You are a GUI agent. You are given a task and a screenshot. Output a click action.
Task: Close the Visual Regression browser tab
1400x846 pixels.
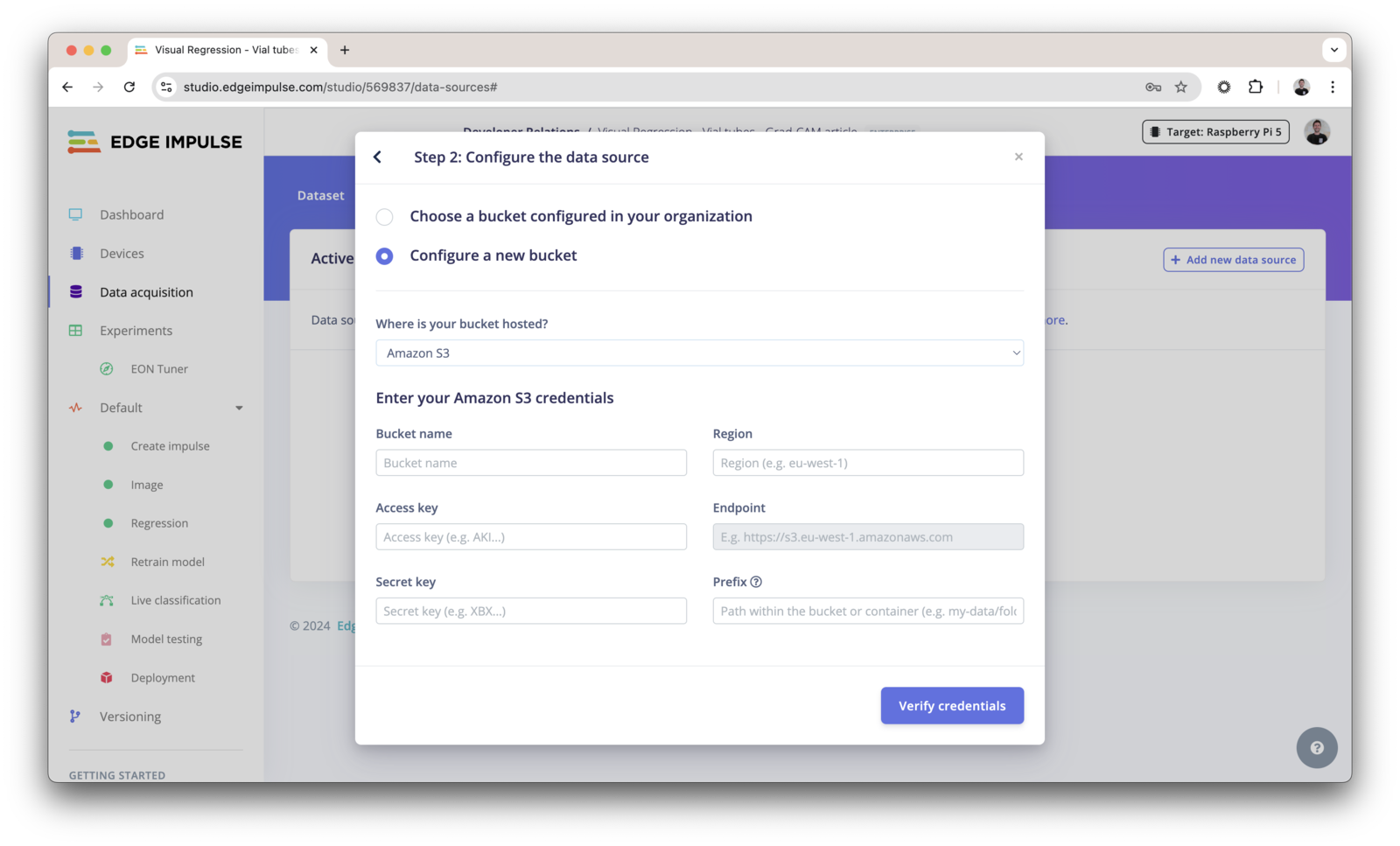(x=314, y=50)
